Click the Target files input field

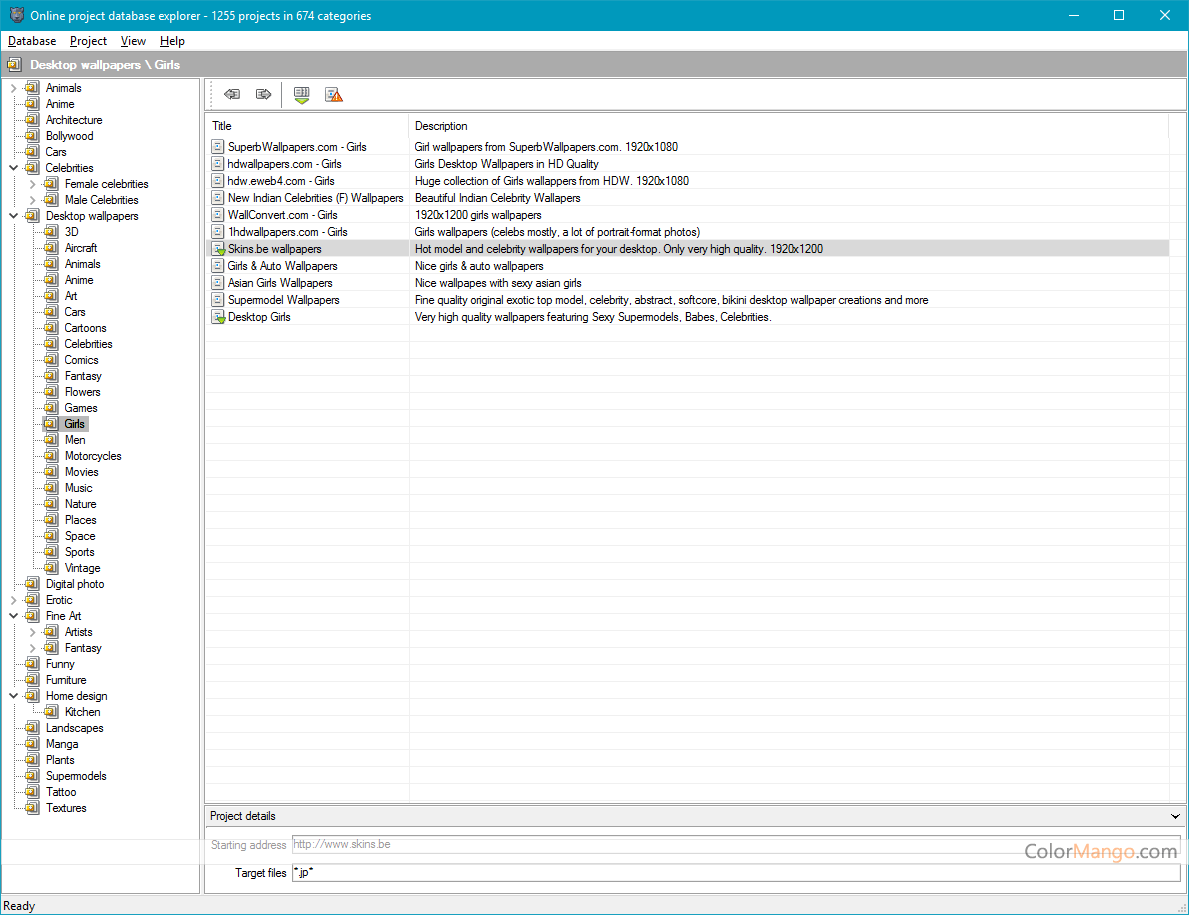pos(736,873)
